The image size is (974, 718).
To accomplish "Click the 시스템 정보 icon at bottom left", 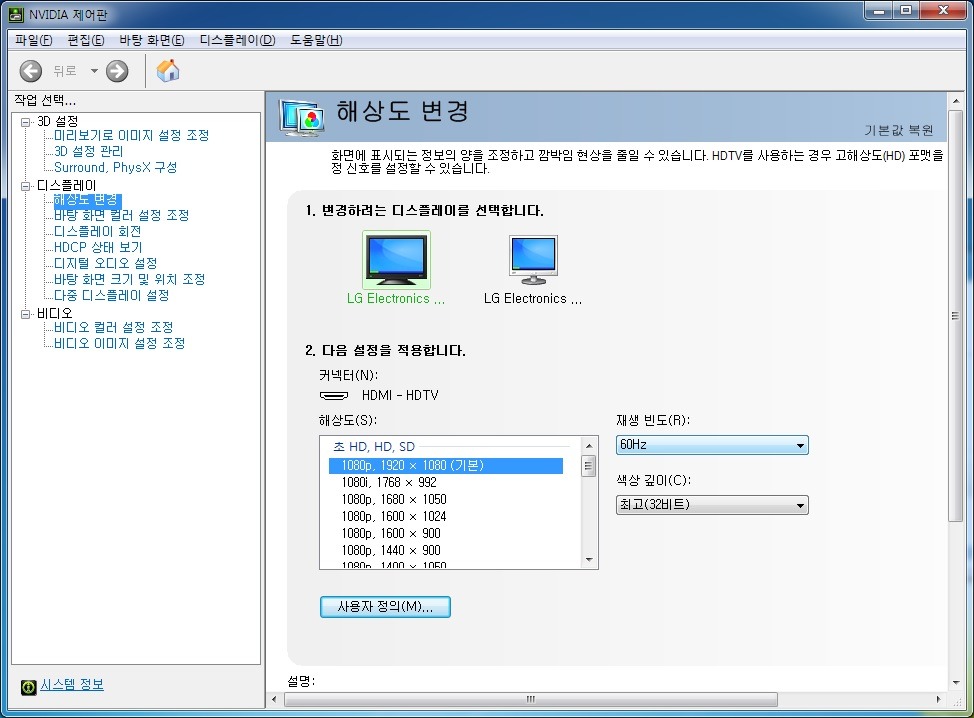I will tap(29, 686).
